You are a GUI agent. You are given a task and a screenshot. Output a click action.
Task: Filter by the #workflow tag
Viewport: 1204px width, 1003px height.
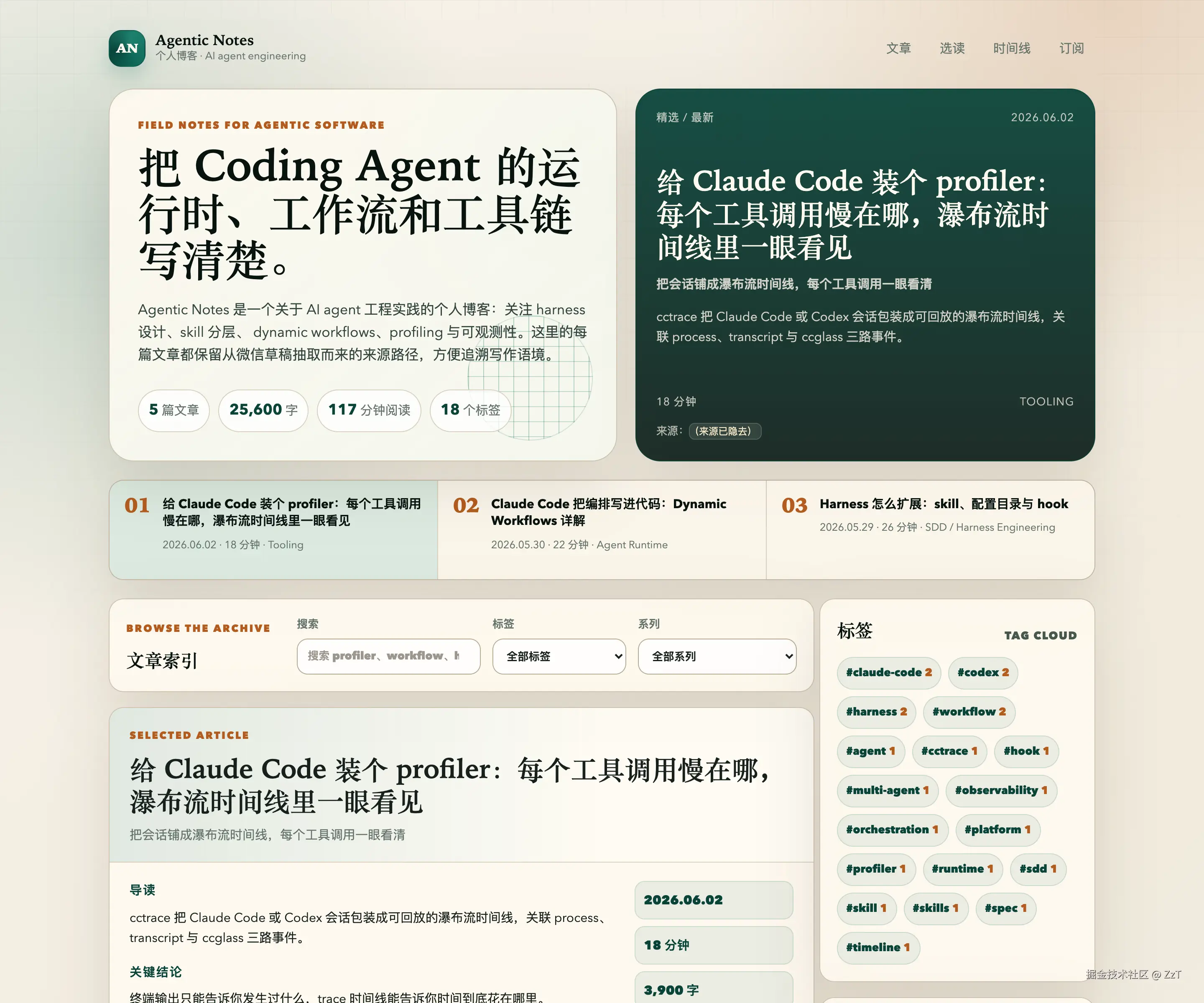coord(969,712)
